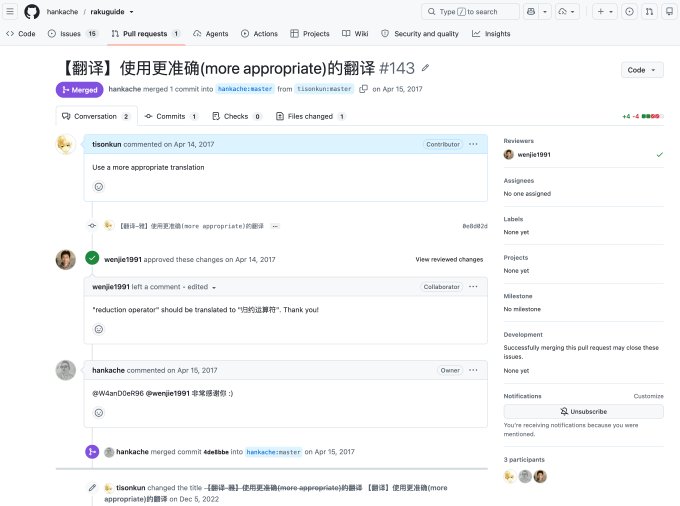680x506 pixels.
Task: Open the wenjie1991 reviewer profile link
Action: click(534, 155)
